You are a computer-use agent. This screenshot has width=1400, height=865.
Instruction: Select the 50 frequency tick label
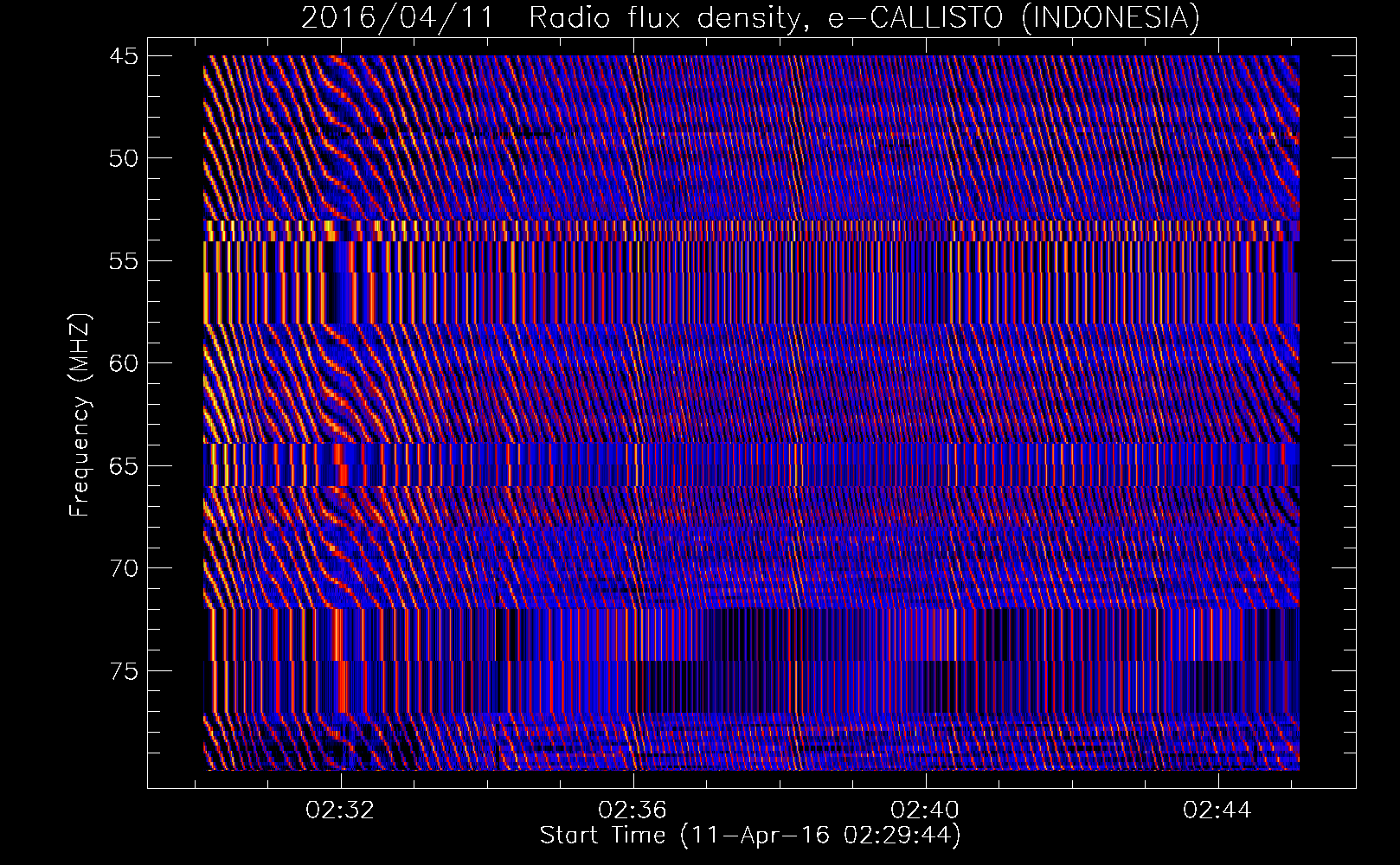(123, 158)
